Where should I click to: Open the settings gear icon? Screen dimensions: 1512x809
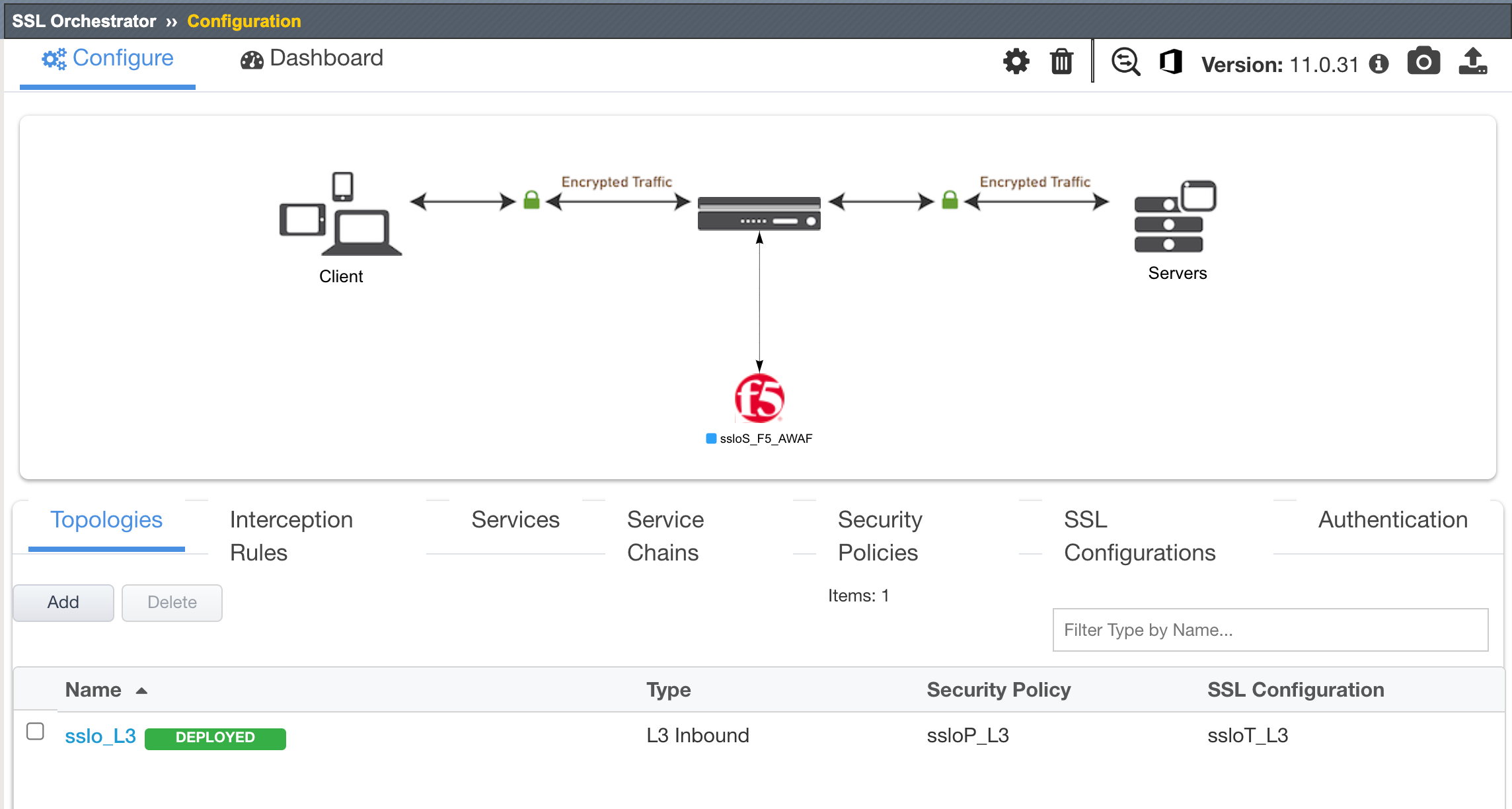[x=1016, y=62]
